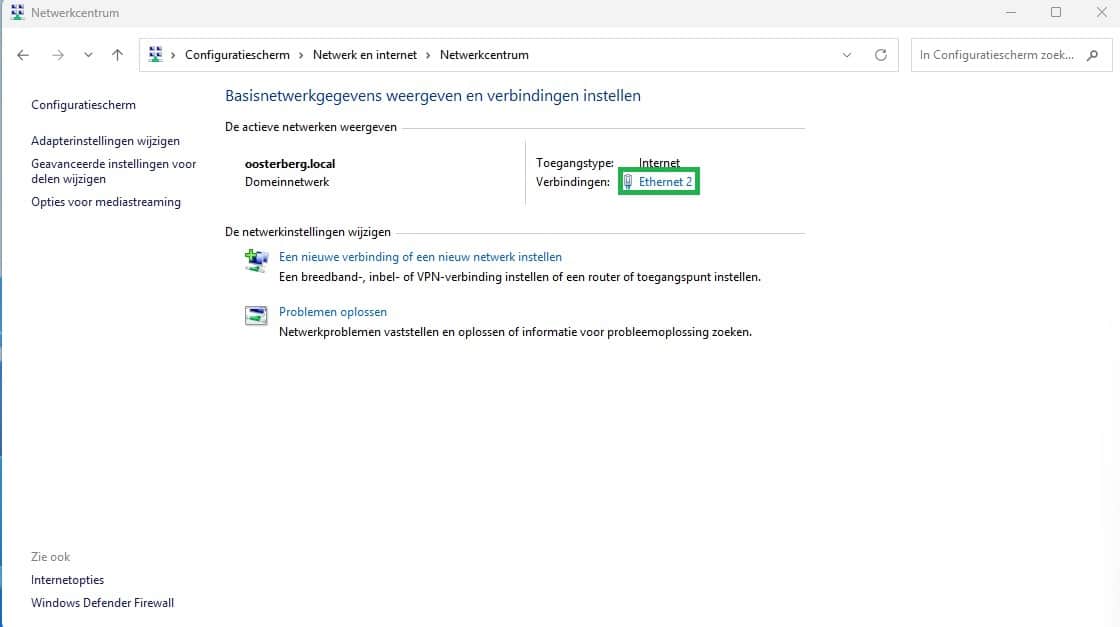Go up one level with up arrow
1120x627 pixels.
click(x=117, y=55)
